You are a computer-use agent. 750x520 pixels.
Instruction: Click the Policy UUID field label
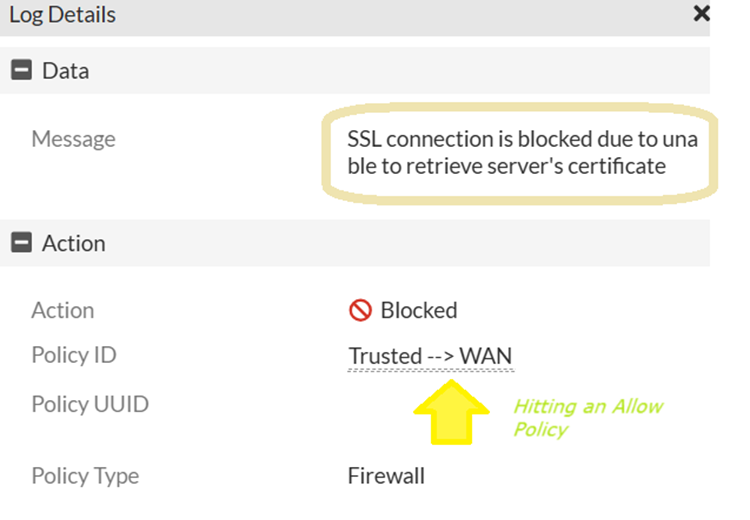[90, 405]
